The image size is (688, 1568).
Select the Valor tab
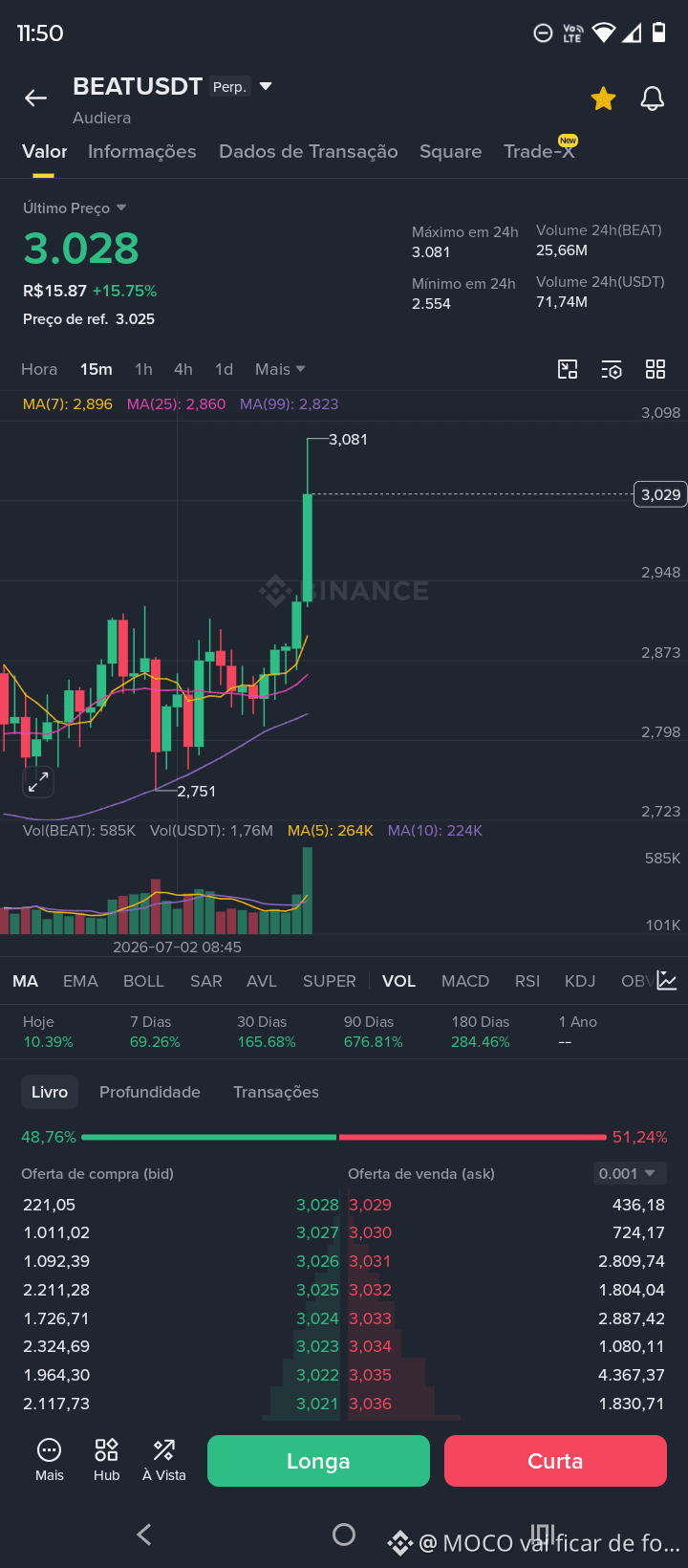[x=44, y=151]
